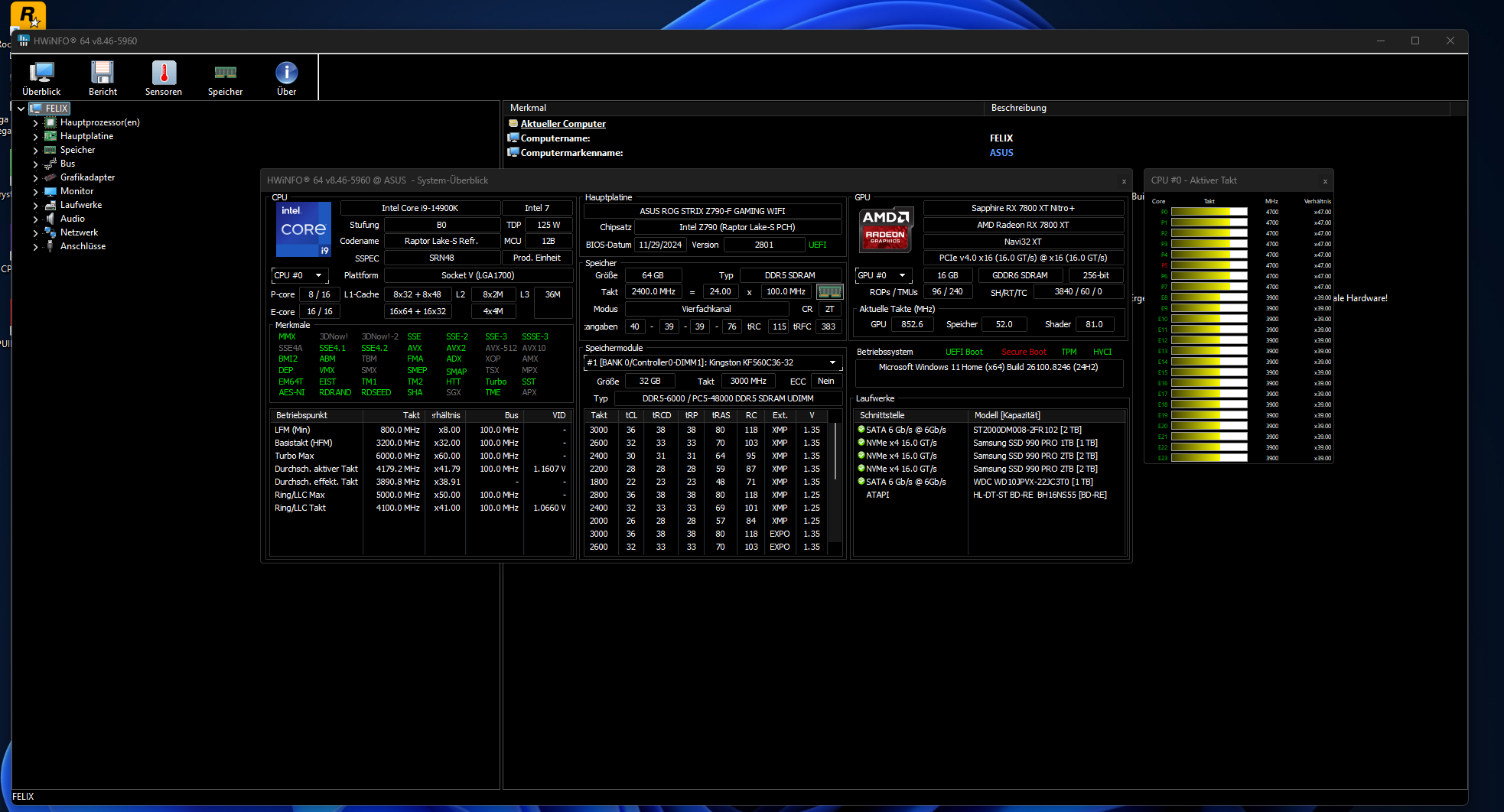Close the CPU #0 Aktiver Takt window

[x=1325, y=181]
